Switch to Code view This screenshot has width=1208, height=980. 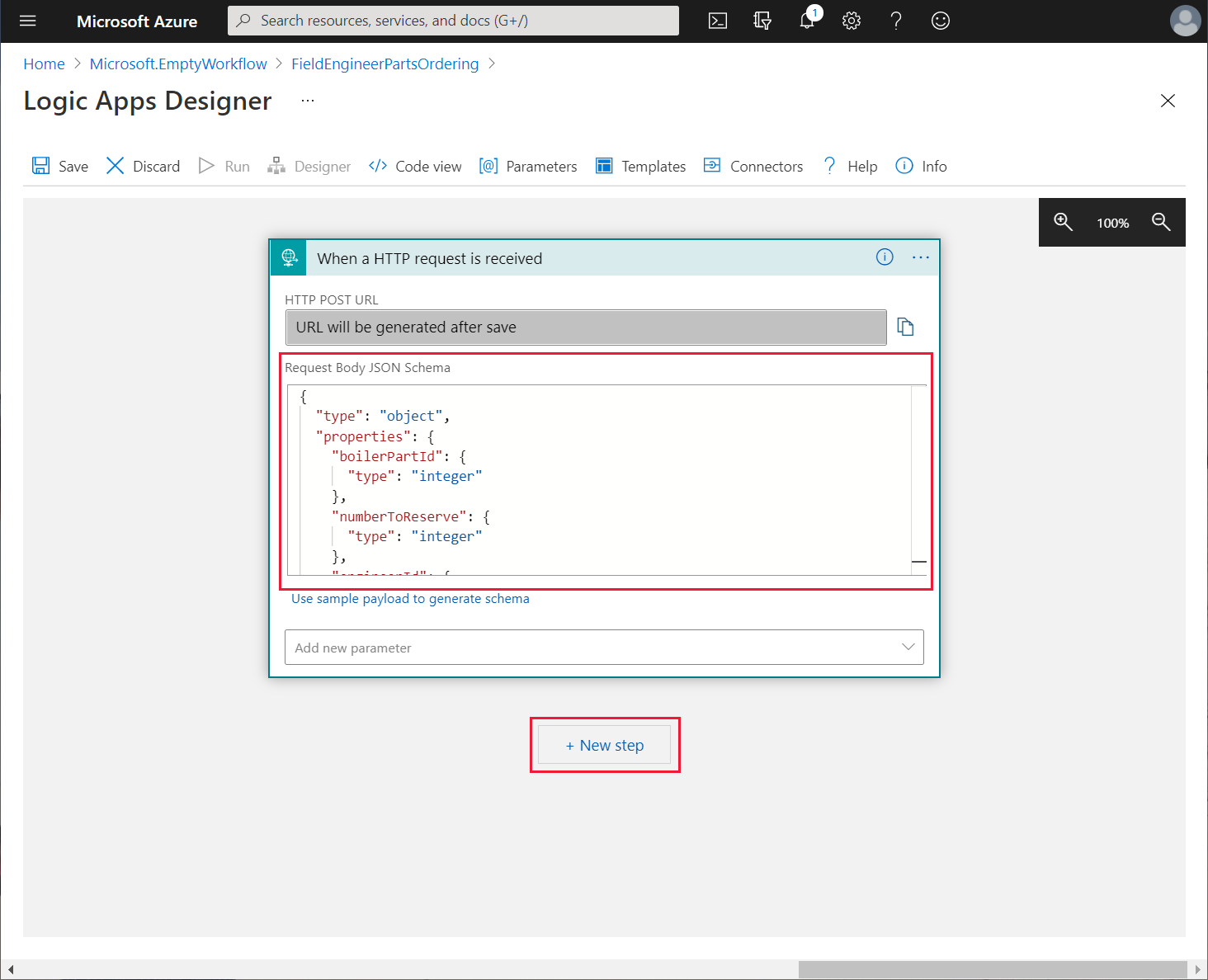[x=415, y=166]
